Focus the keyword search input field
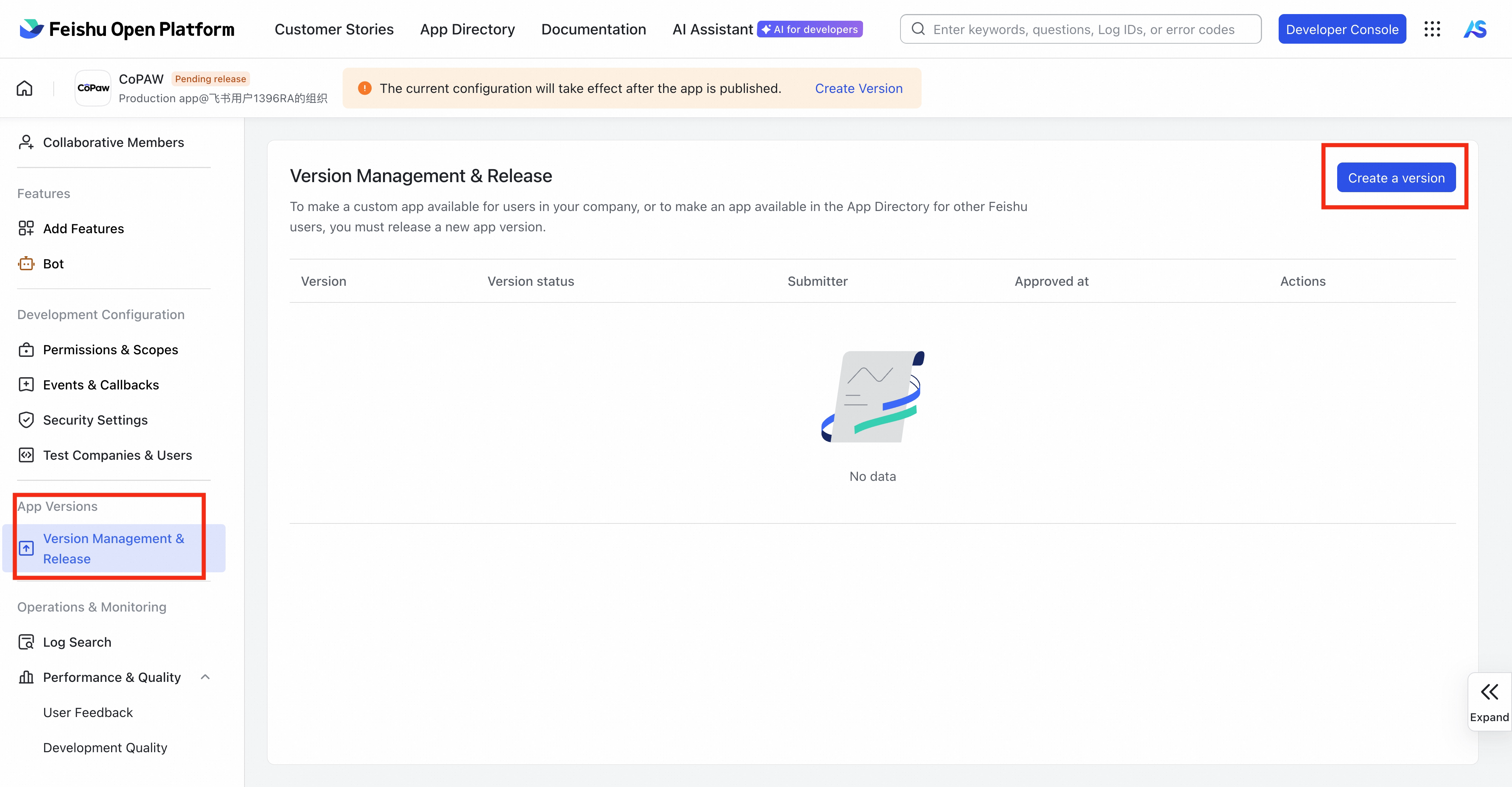 [x=1083, y=29]
